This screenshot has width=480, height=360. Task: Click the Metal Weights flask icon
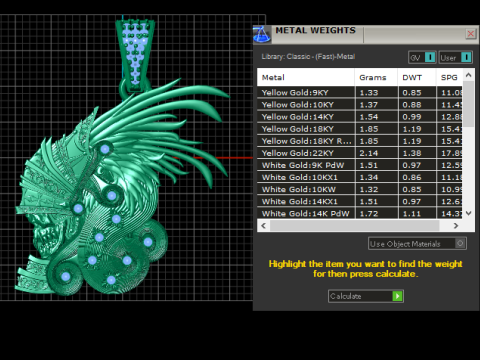262,34
